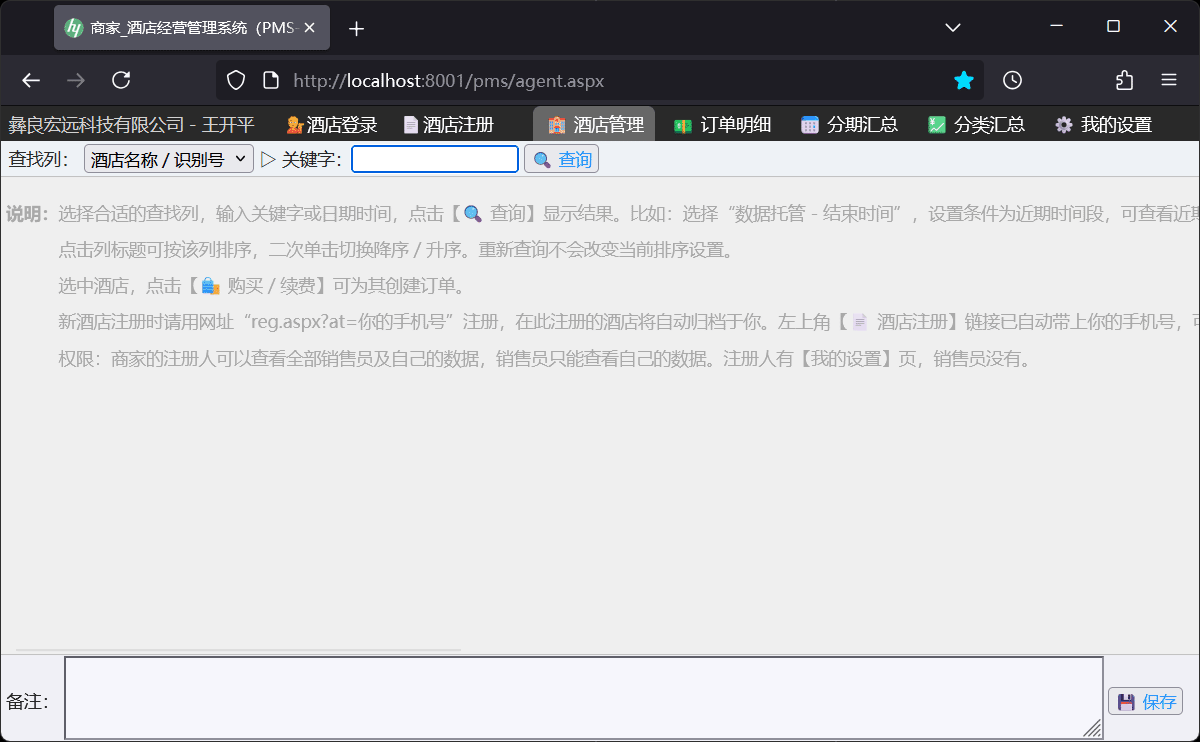Open browsing history via the clock icon
The height and width of the screenshot is (742, 1200).
pos(1012,80)
